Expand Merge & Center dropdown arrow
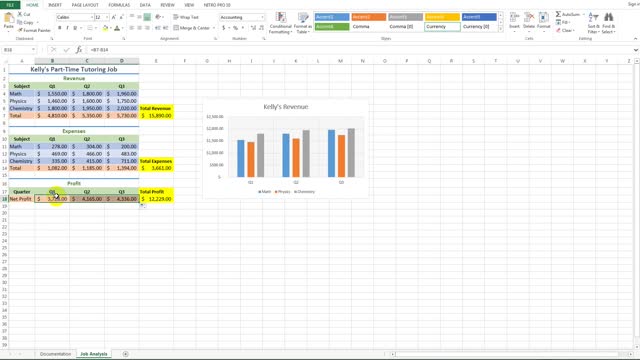 click(x=214, y=28)
